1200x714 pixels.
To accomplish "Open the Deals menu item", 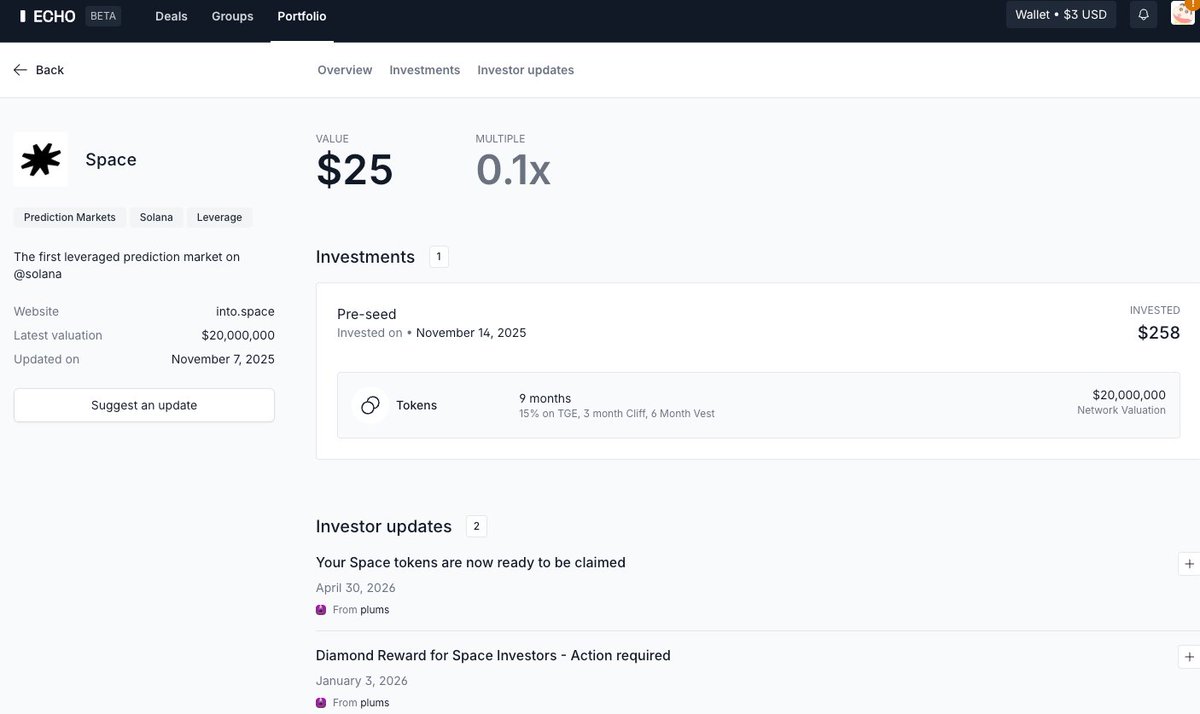I will (171, 16).
